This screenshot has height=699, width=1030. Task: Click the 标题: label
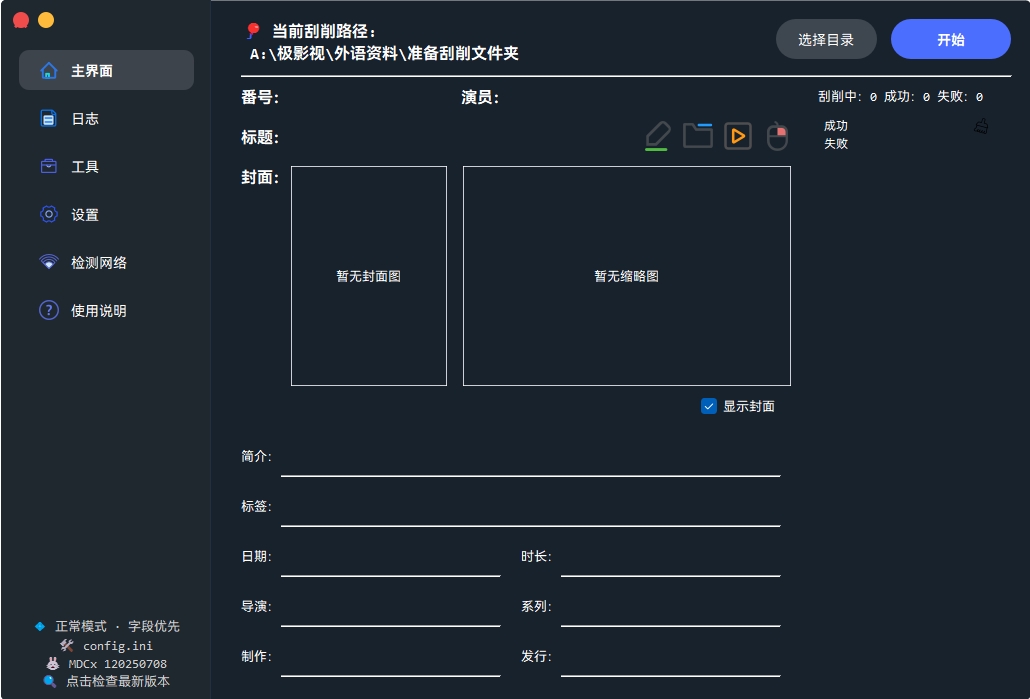pyautogui.click(x=260, y=138)
